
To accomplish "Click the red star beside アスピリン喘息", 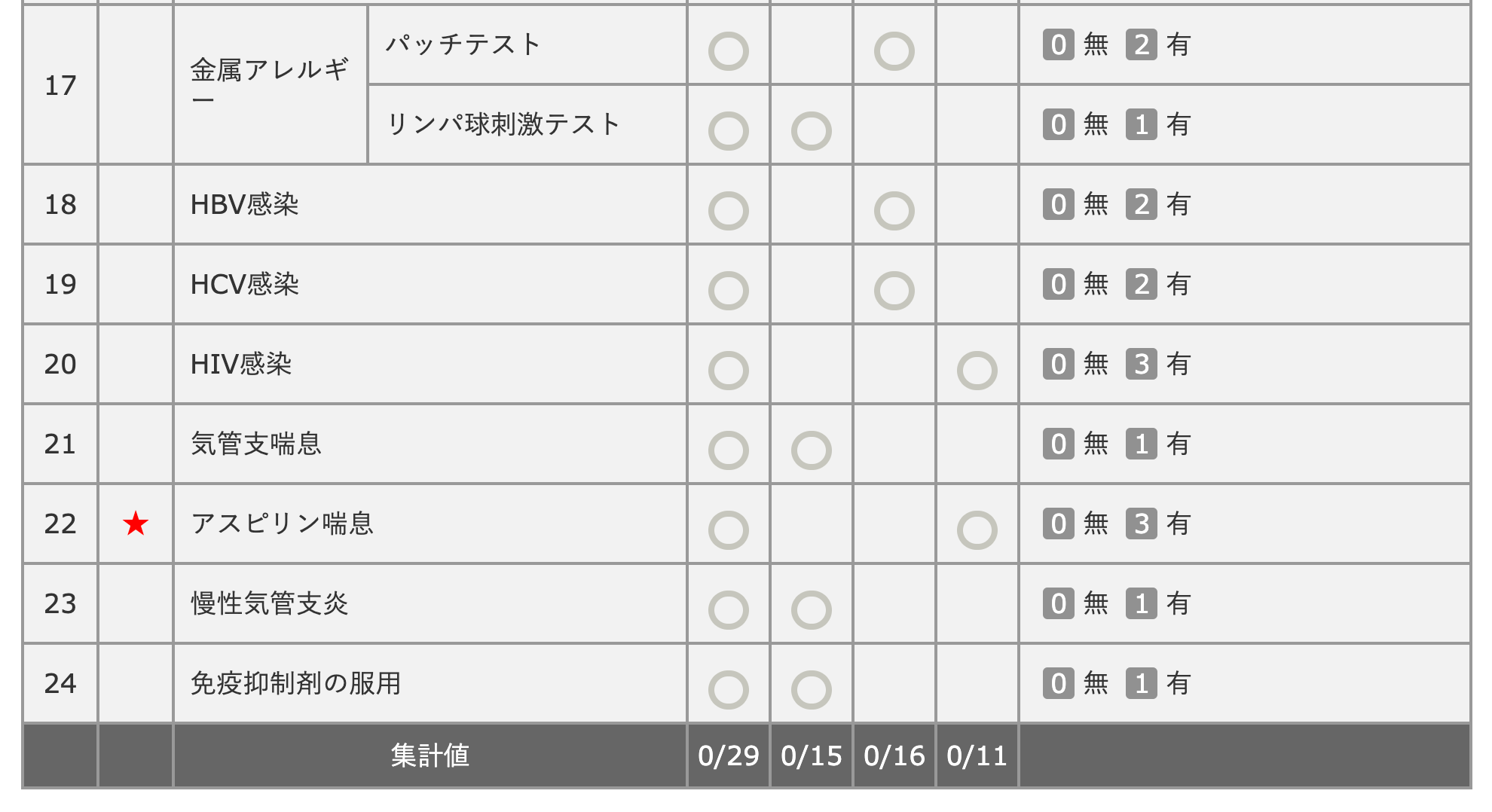I will click(136, 524).
